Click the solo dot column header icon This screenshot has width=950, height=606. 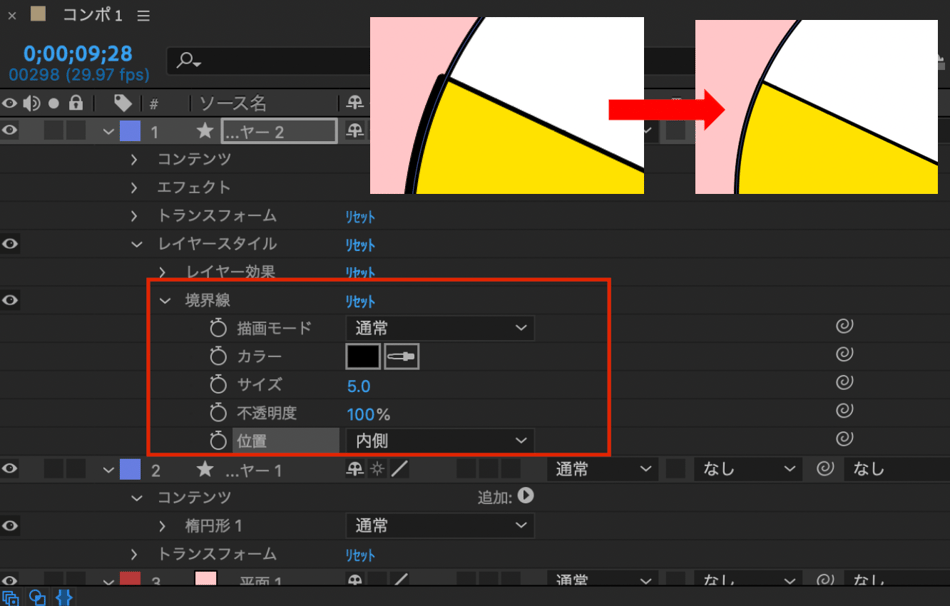pyautogui.click(x=54, y=104)
